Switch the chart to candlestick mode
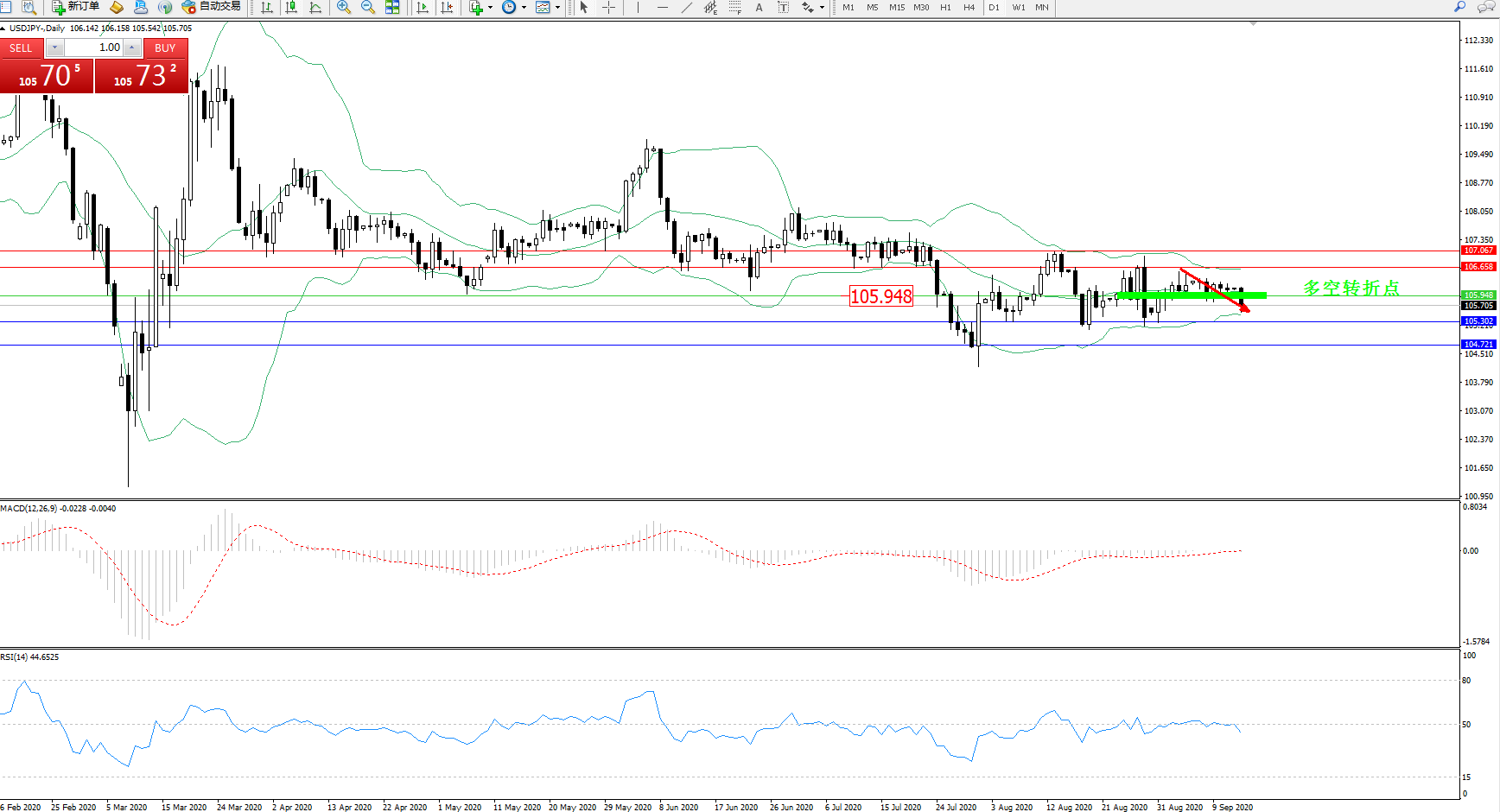 tap(291, 8)
